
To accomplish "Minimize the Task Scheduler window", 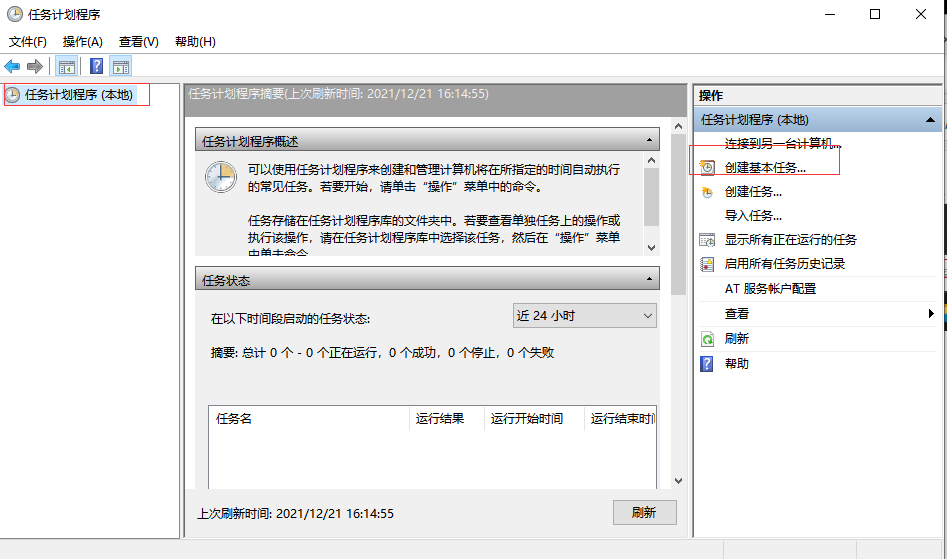I will 830,14.
